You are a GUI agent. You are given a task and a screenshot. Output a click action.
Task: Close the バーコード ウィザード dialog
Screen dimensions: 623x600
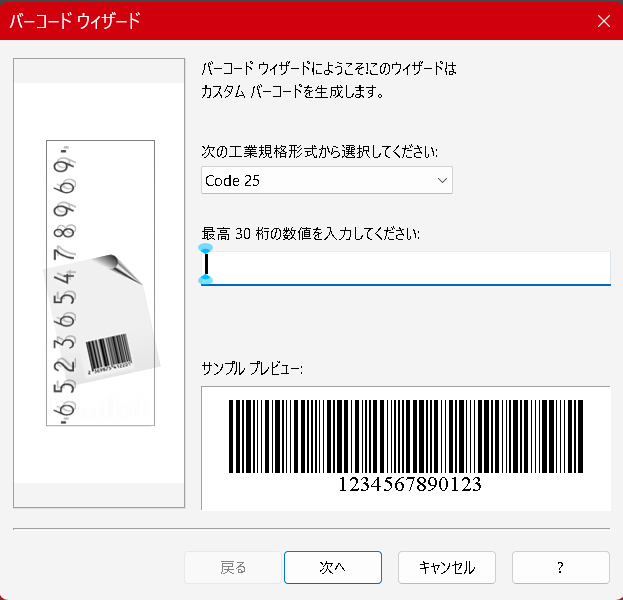602,20
